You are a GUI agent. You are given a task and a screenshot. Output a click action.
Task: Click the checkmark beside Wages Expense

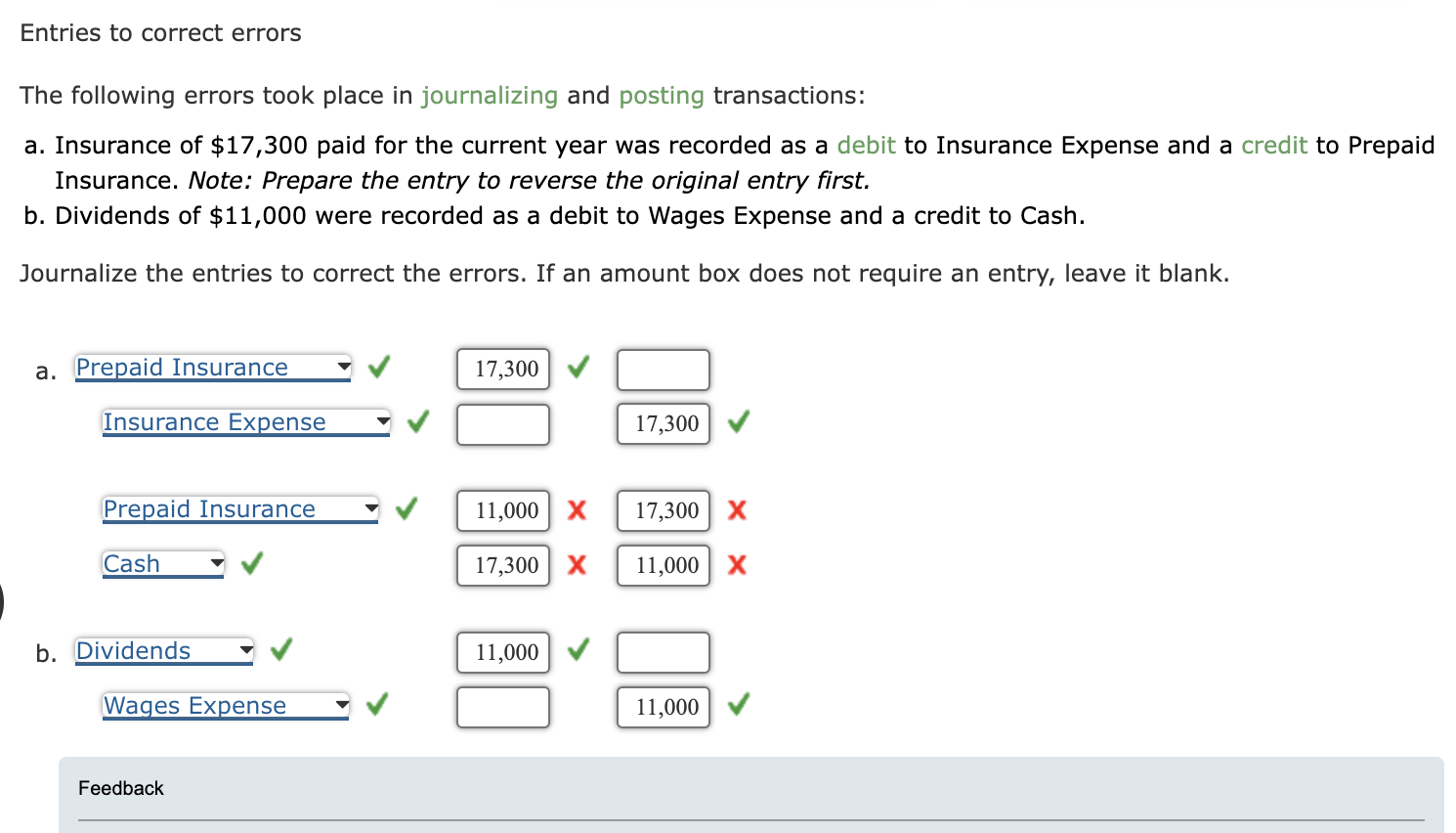[376, 704]
